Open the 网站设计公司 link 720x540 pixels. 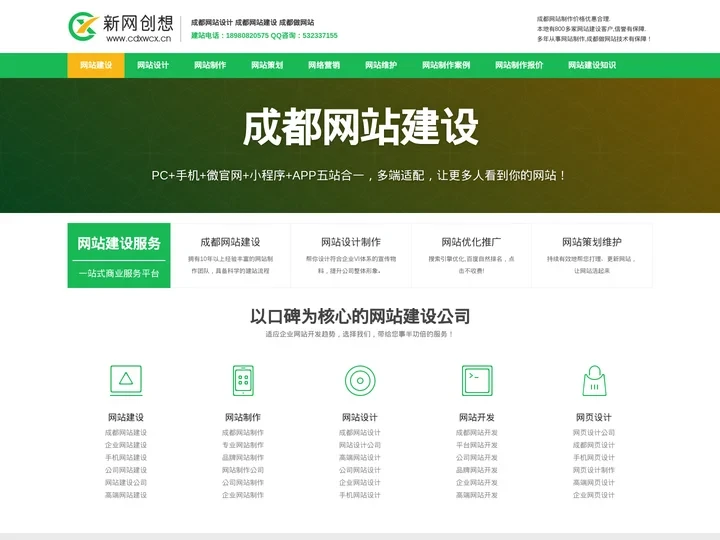360,445
